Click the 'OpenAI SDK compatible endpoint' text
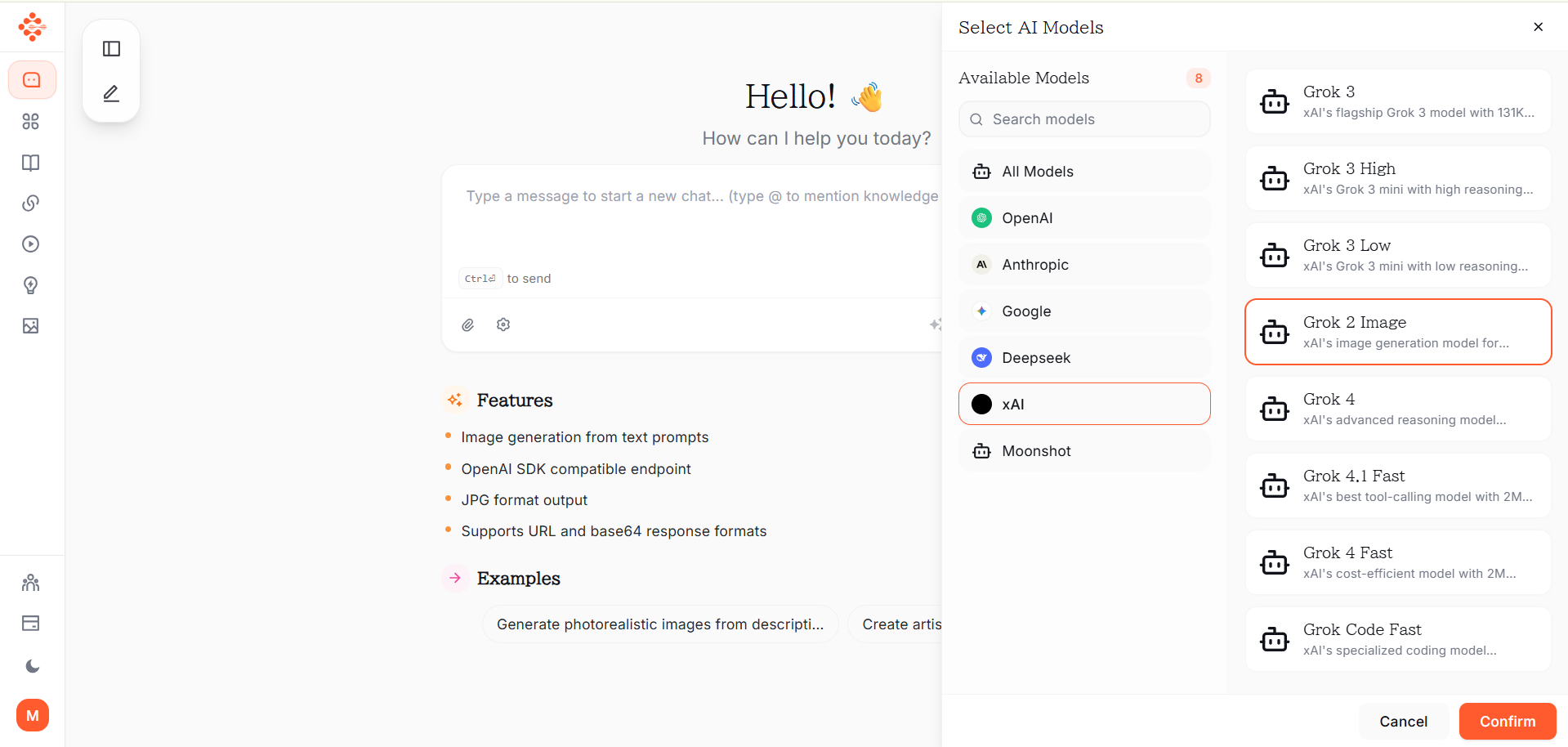Image resolution: width=1568 pixels, height=747 pixels. [x=576, y=469]
